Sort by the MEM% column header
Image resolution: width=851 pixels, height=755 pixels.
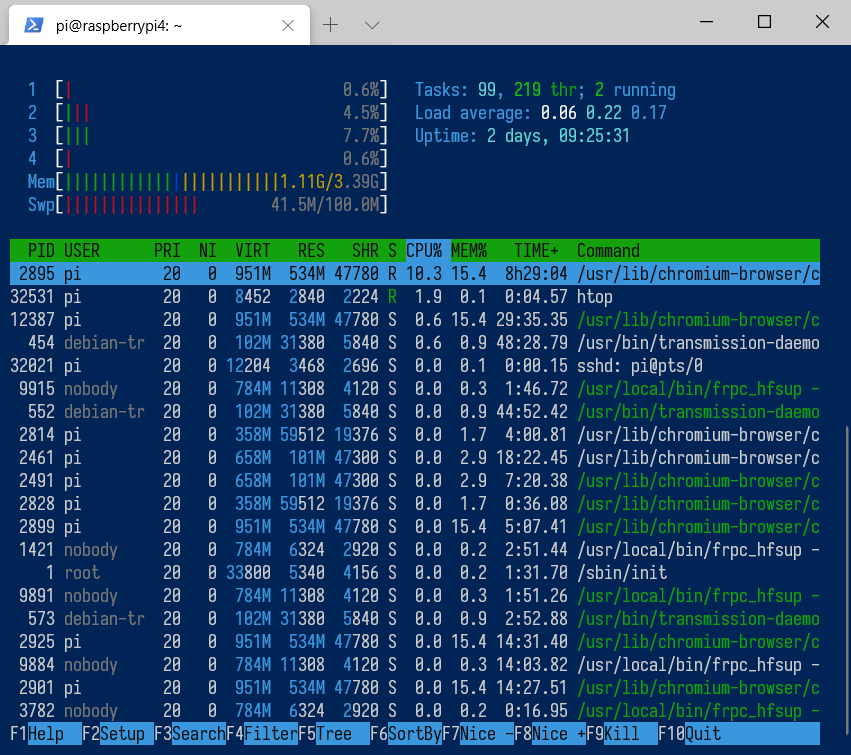(x=469, y=251)
